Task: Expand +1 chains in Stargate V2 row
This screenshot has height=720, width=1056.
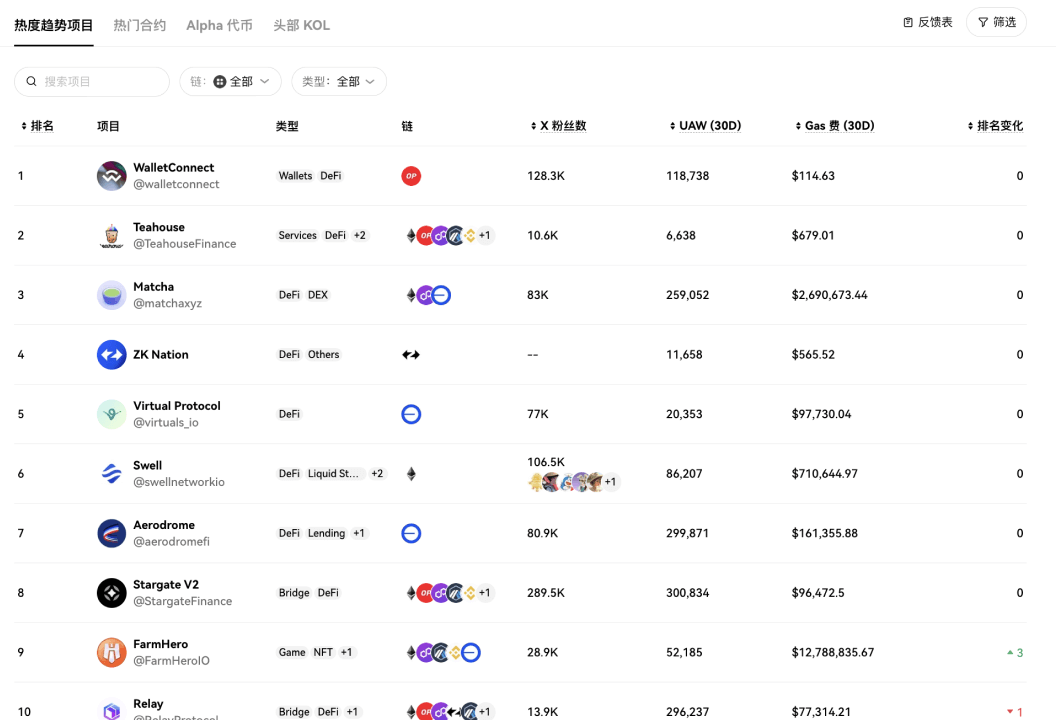Action: (485, 593)
